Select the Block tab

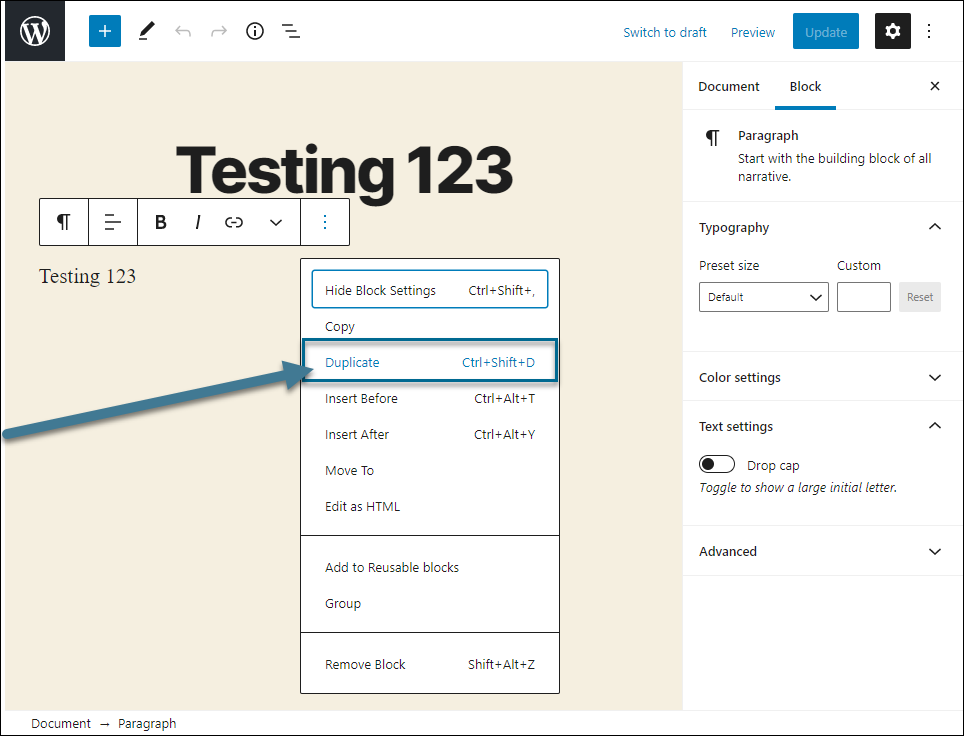(x=805, y=87)
